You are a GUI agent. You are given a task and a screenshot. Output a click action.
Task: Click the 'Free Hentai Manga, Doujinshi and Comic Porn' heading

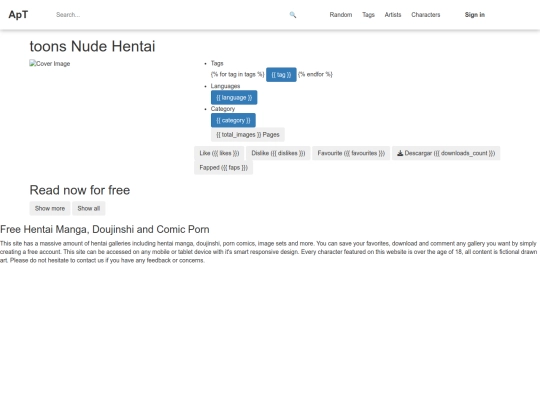(105, 229)
